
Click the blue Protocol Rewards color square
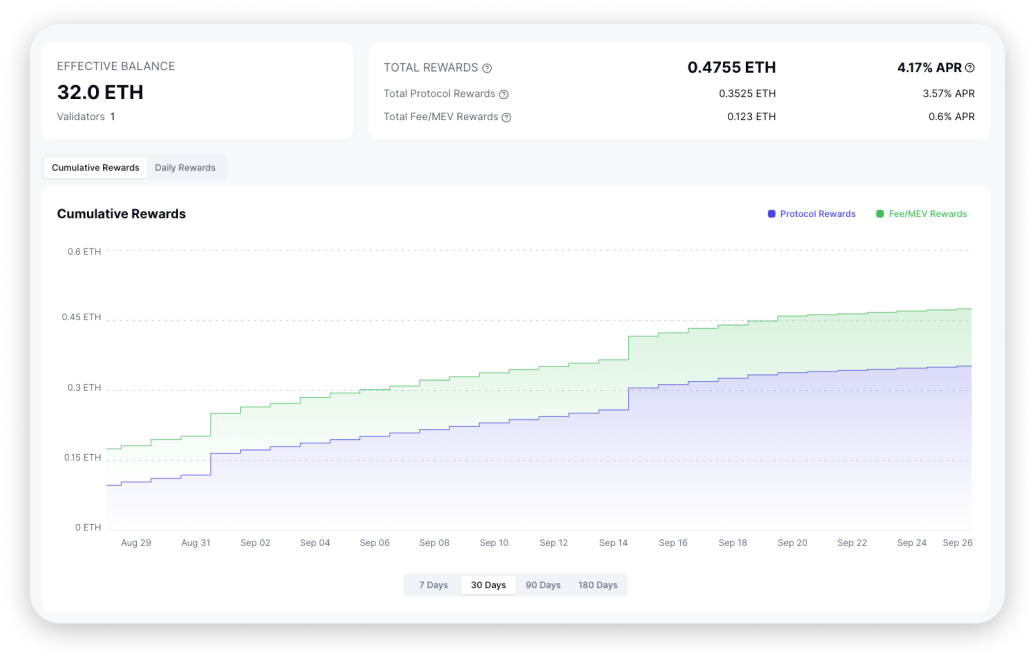click(772, 214)
